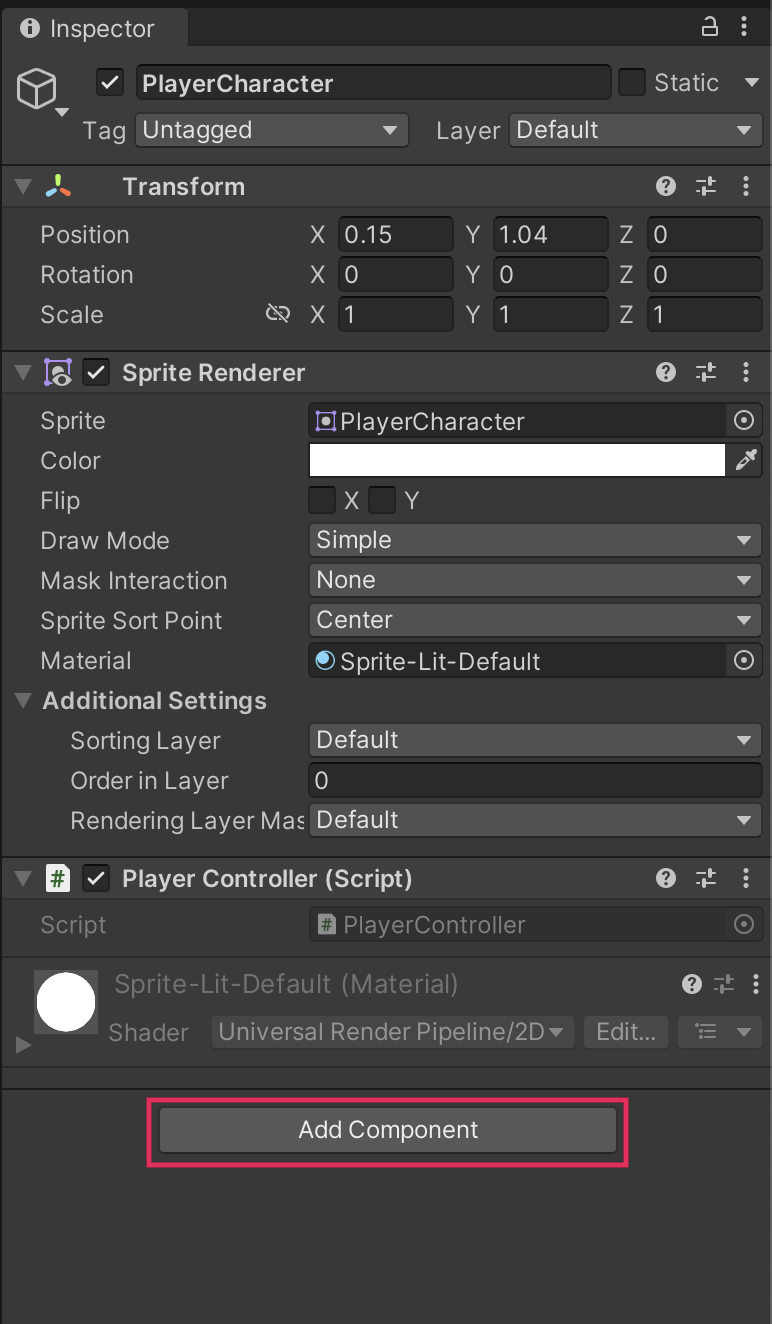The height and width of the screenshot is (1324, 772).
Task: Open Inspector panel three-dot menu
Action: (x=744, y=27)
